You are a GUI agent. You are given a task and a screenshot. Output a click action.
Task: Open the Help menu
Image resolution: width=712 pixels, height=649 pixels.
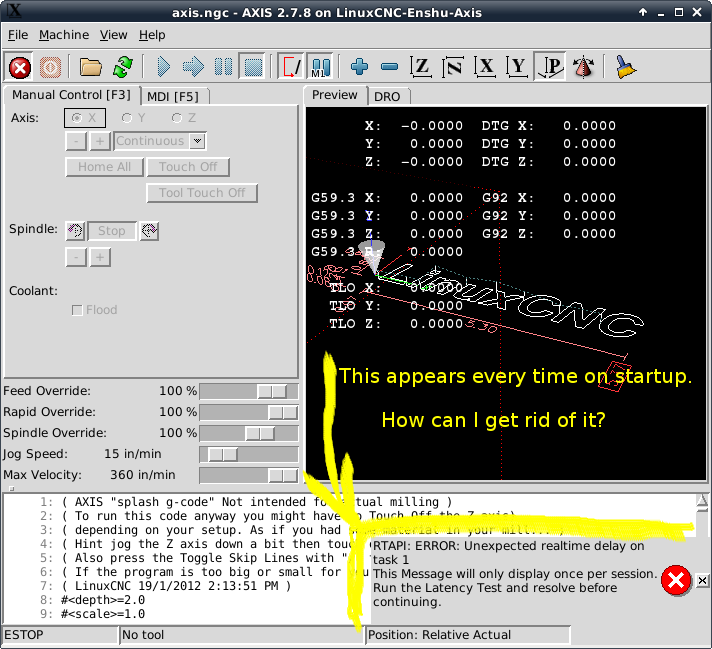(152, 35)
